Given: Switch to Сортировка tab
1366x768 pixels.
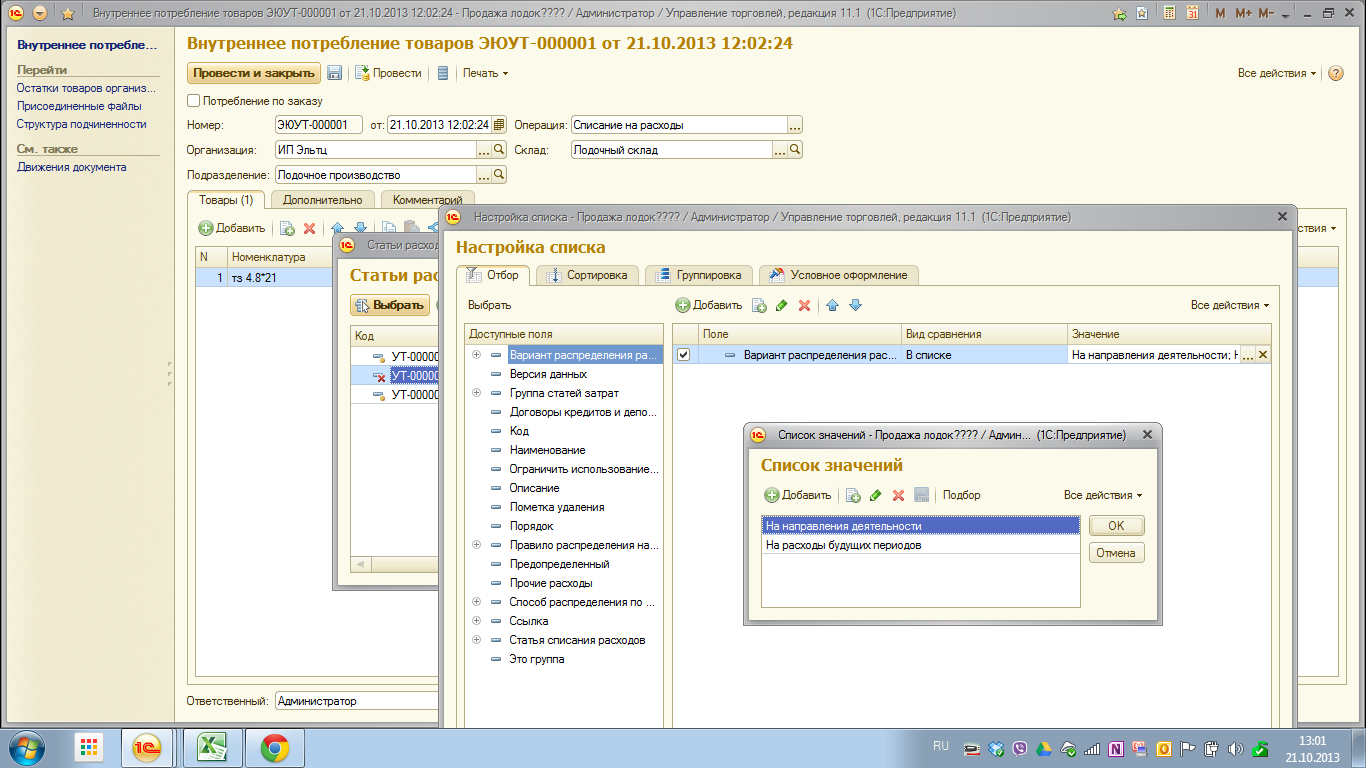Looking at the screenshot, I should (586, 275).
